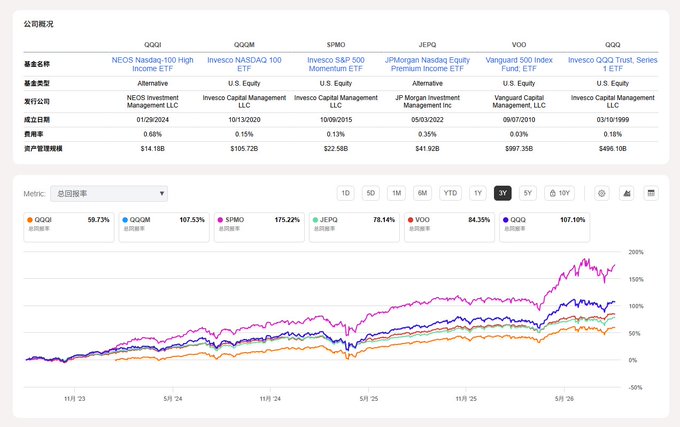Select the 1M time range
This screenshot has width=680, height=427.
tap(396, 193)
